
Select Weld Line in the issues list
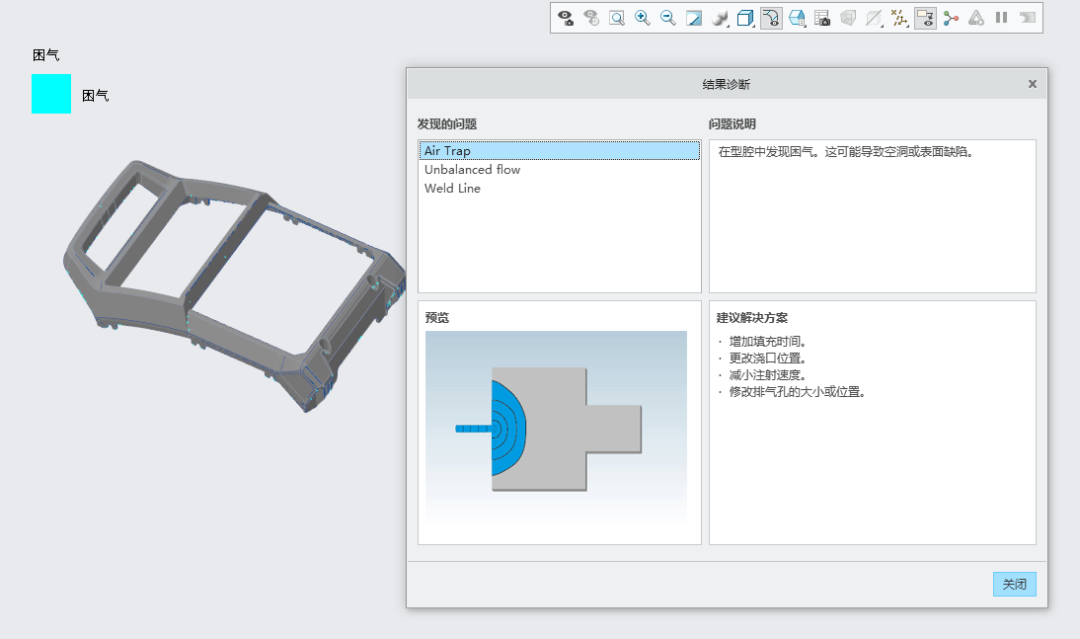[x=559, y=188]
